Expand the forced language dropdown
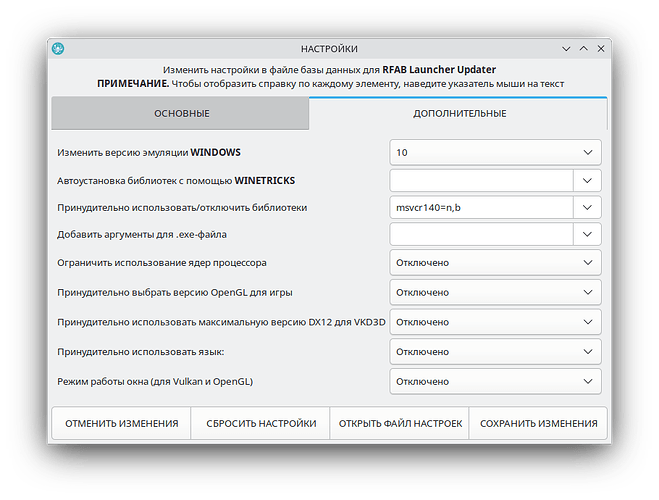 pyautogui.click(x=495, y=352)
